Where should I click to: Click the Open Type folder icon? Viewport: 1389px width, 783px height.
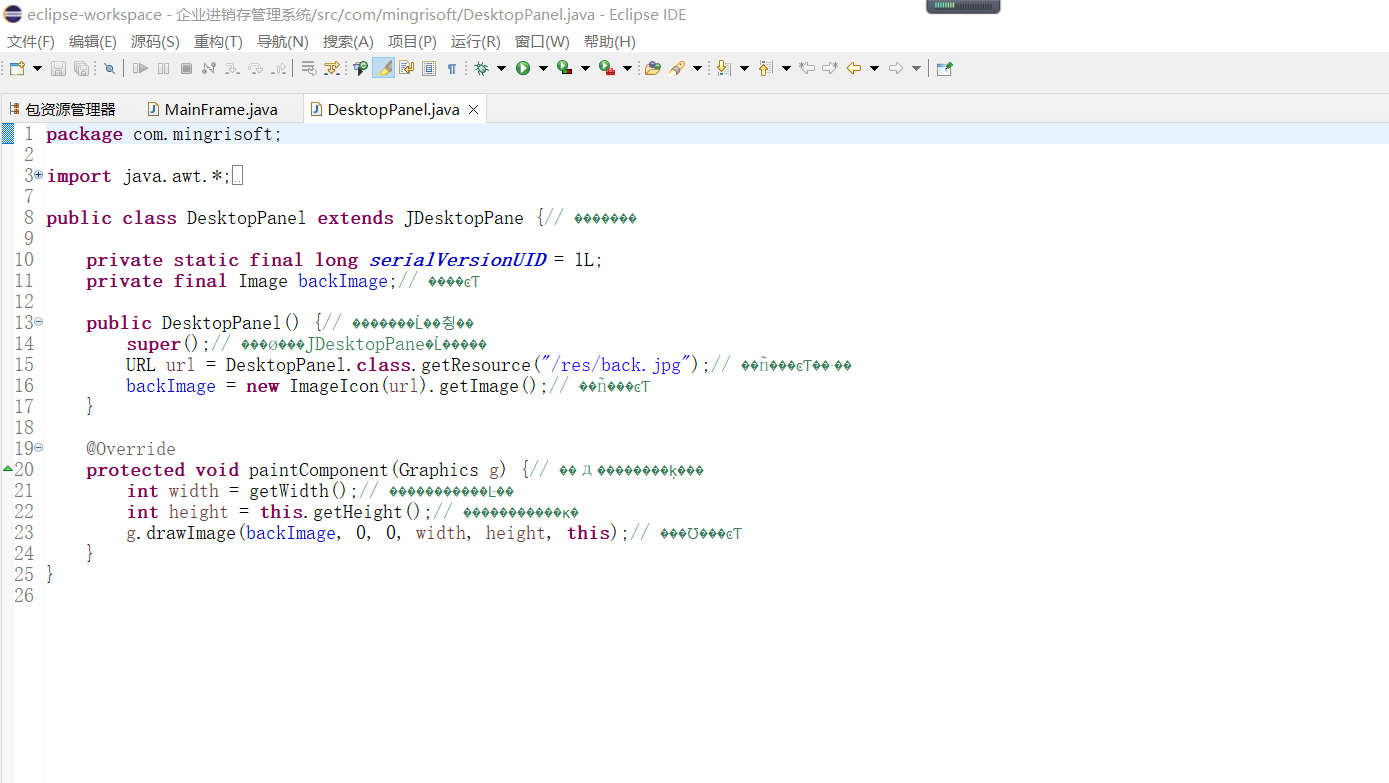(x=652, y=68)
